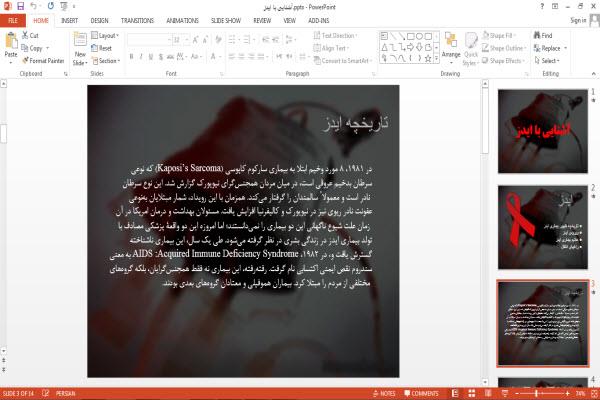Viewport: 600px width, 400px height.
Task: Open PowerPoint Help question mark
Action: [x=542, y=7]
